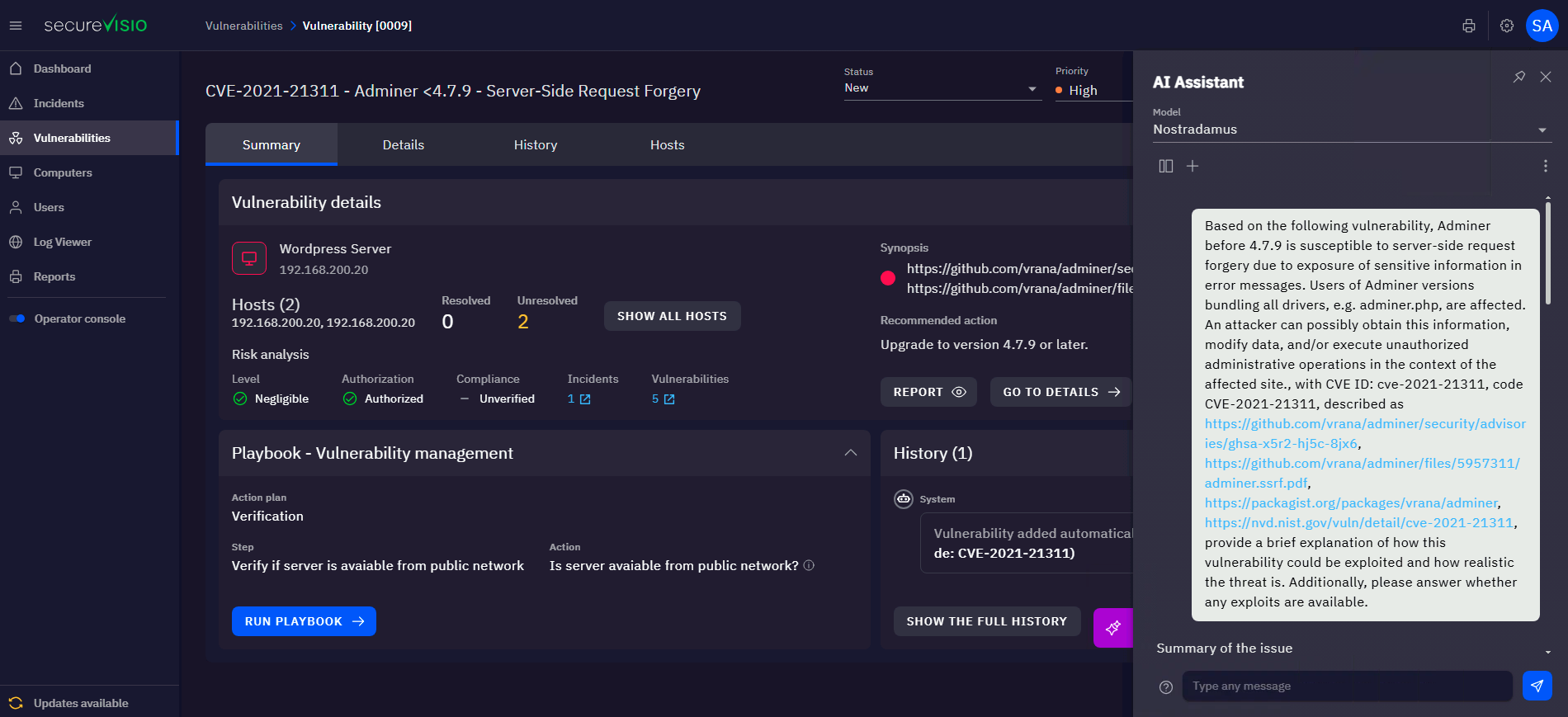Open settings gear in top bar
The width and height of the screenshot is (1568, 717).
tap(1507, 26)
